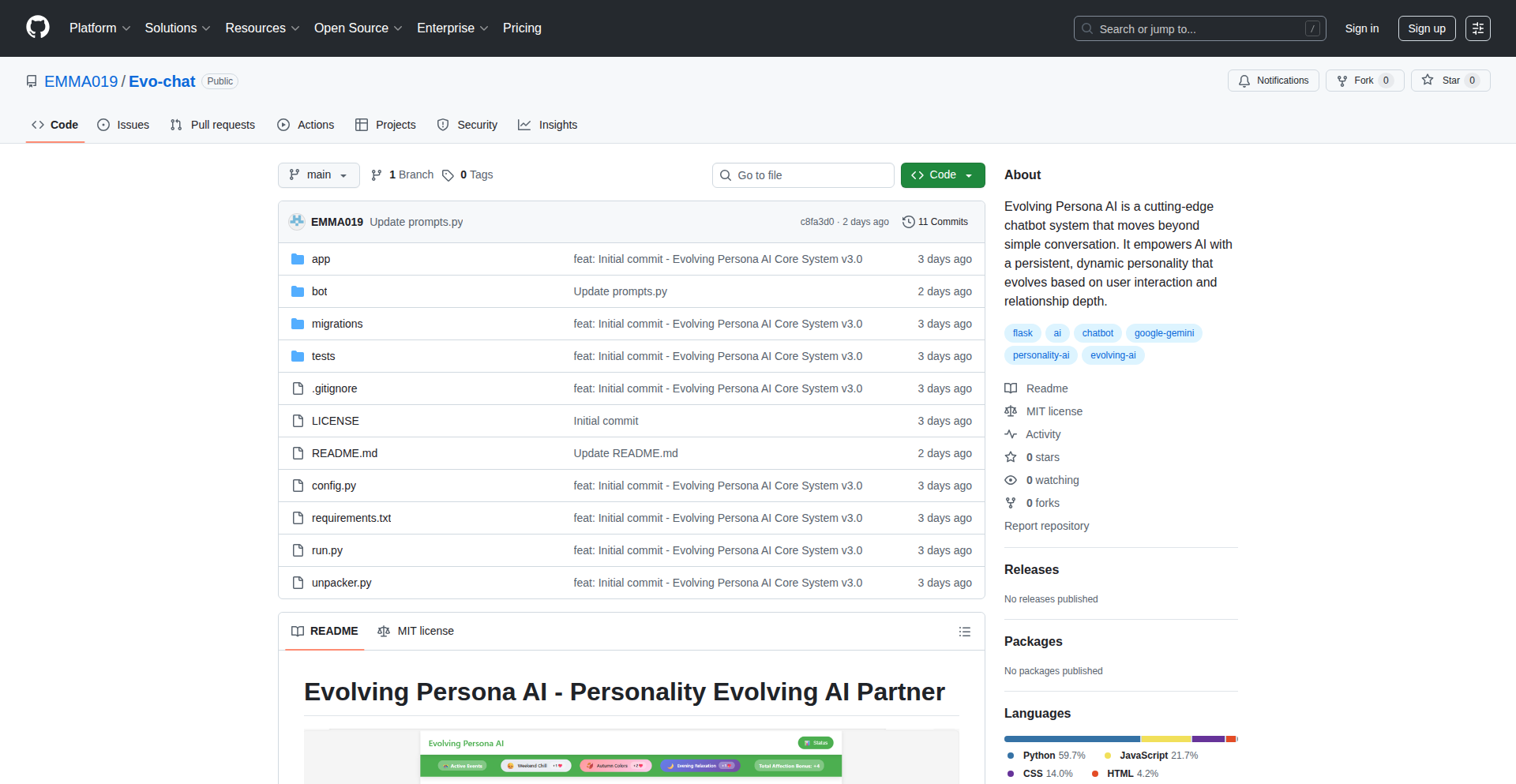Open commit history via the clock icon
This screenshot has width=1516, height=784.
(908, 222)
